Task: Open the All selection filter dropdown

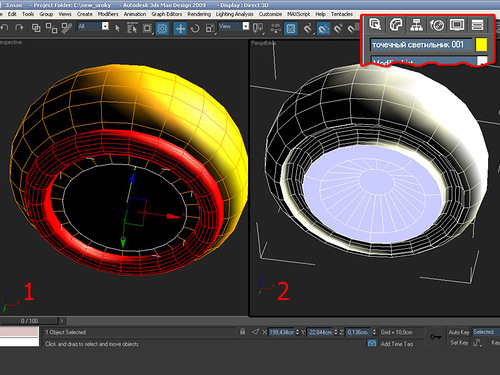Action: click(x=93, y=26)
